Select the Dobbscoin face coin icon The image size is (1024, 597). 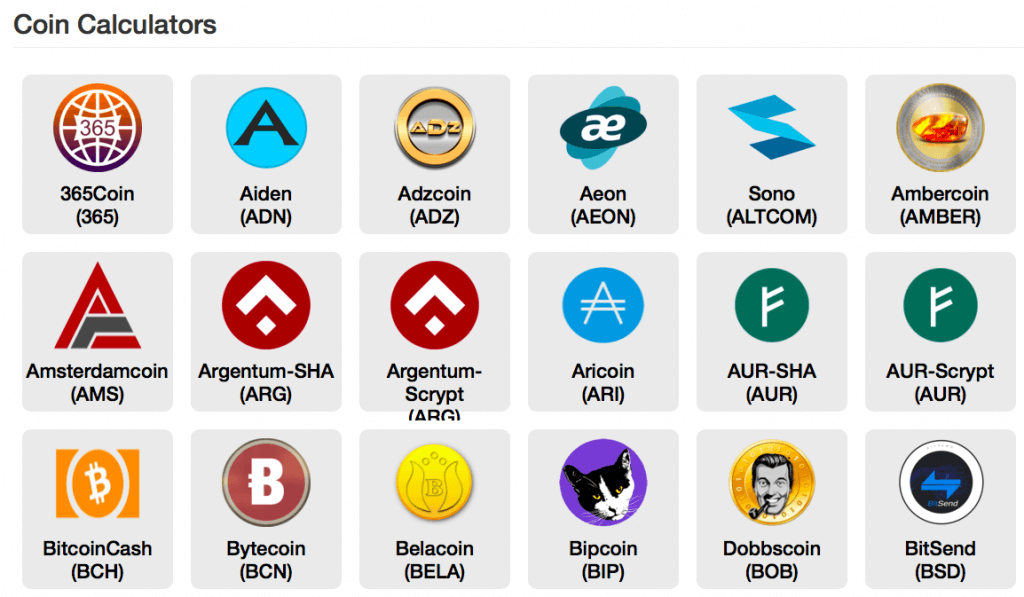(771, 483)
